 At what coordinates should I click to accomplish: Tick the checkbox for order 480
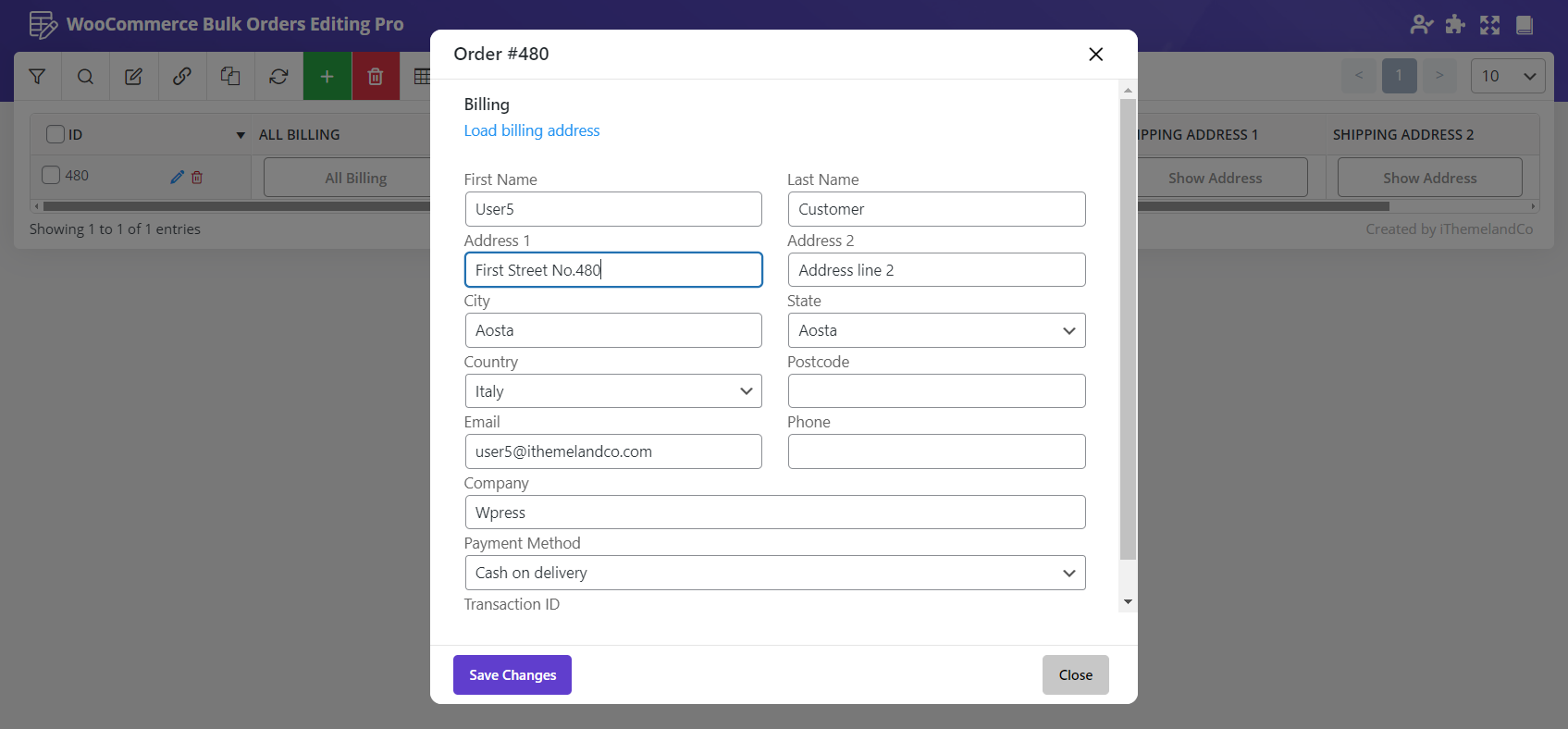point(51,175)
